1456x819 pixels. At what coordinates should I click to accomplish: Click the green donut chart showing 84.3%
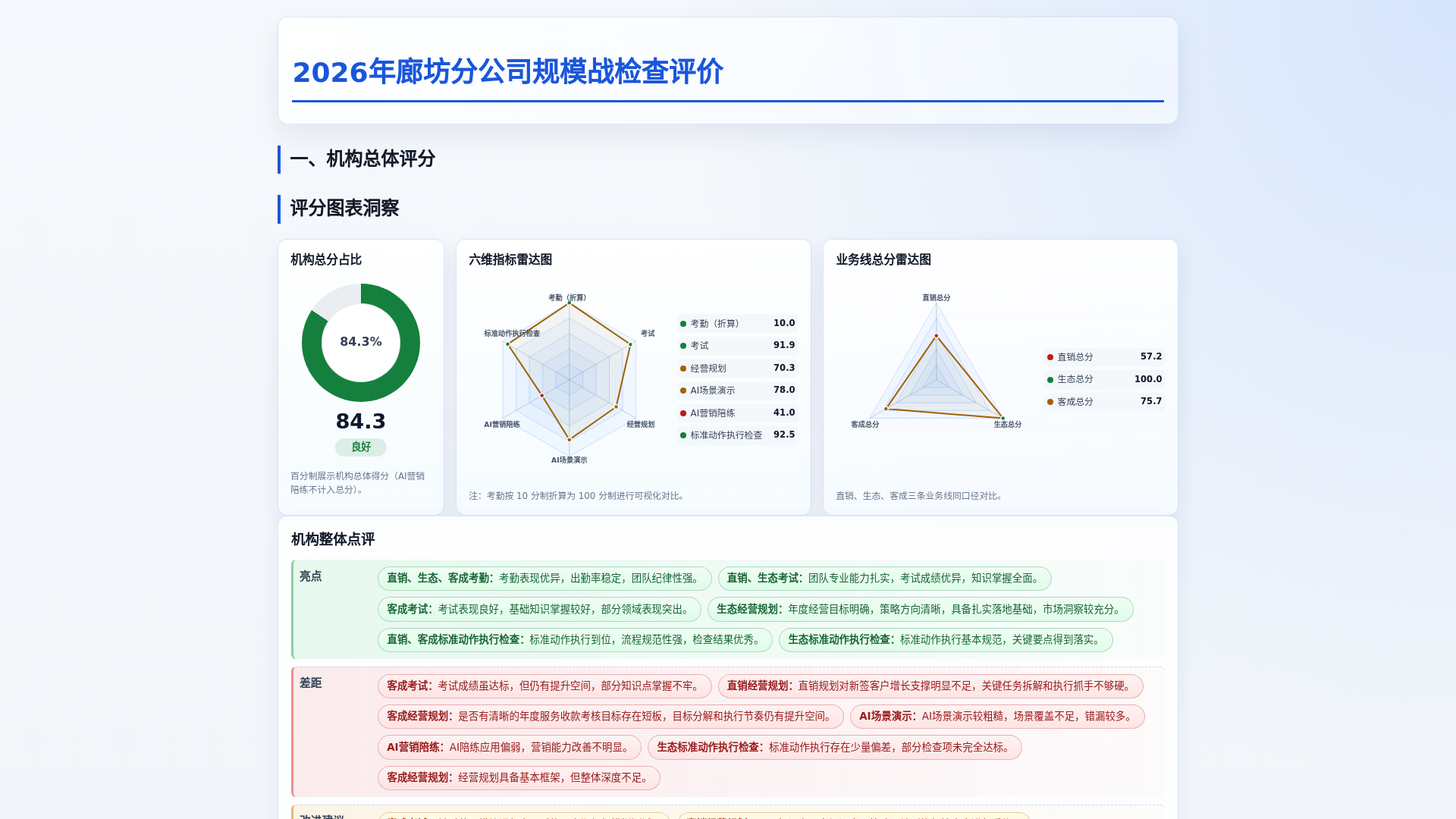tap(361, 343)
